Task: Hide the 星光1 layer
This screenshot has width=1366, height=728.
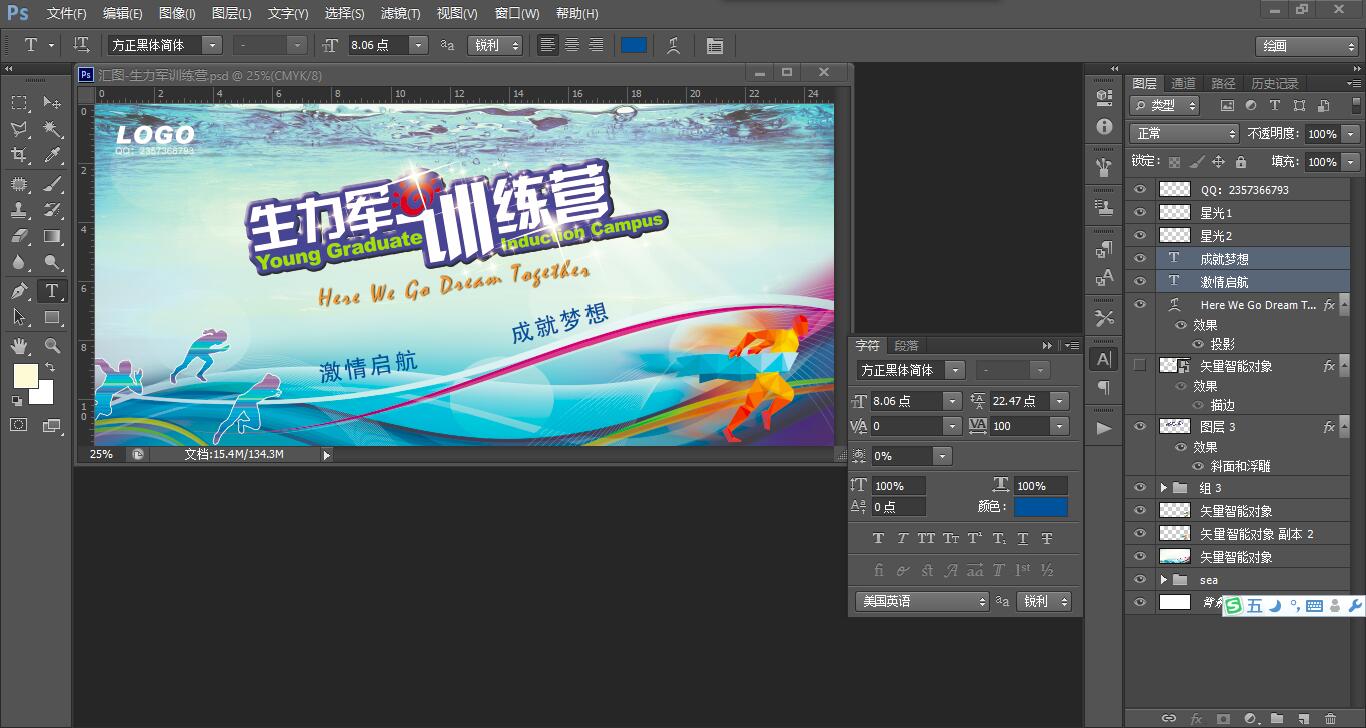Action: click(1139, 212)
